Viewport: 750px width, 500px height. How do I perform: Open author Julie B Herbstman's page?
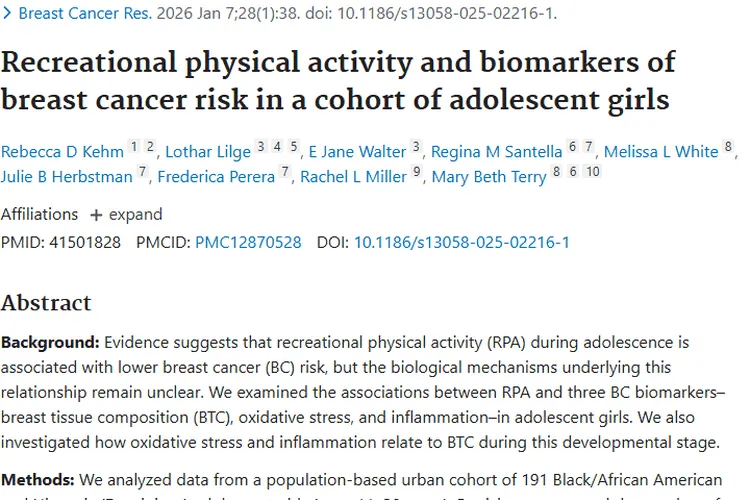[66, 177]
